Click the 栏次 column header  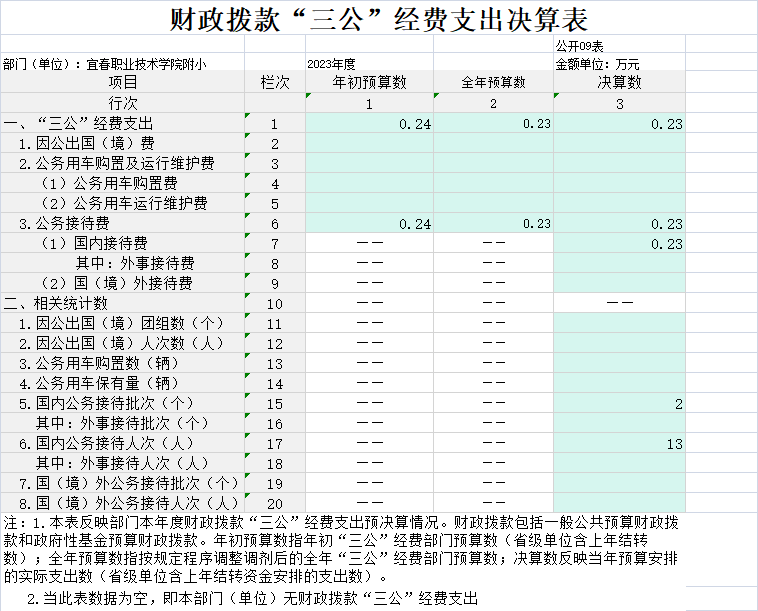tap(274, 82)
